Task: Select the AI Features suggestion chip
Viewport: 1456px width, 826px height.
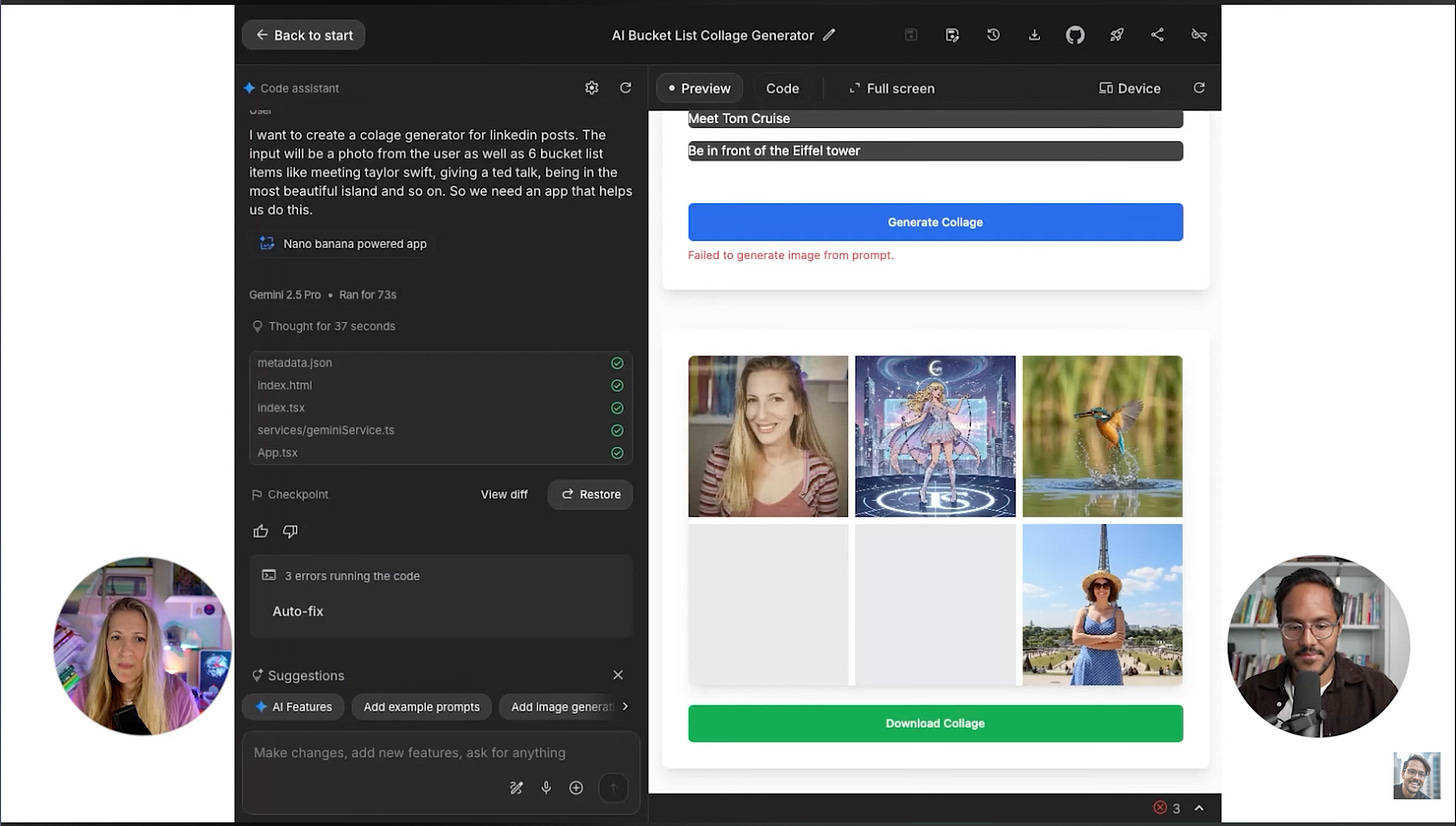Action: [x=294, y=707]
